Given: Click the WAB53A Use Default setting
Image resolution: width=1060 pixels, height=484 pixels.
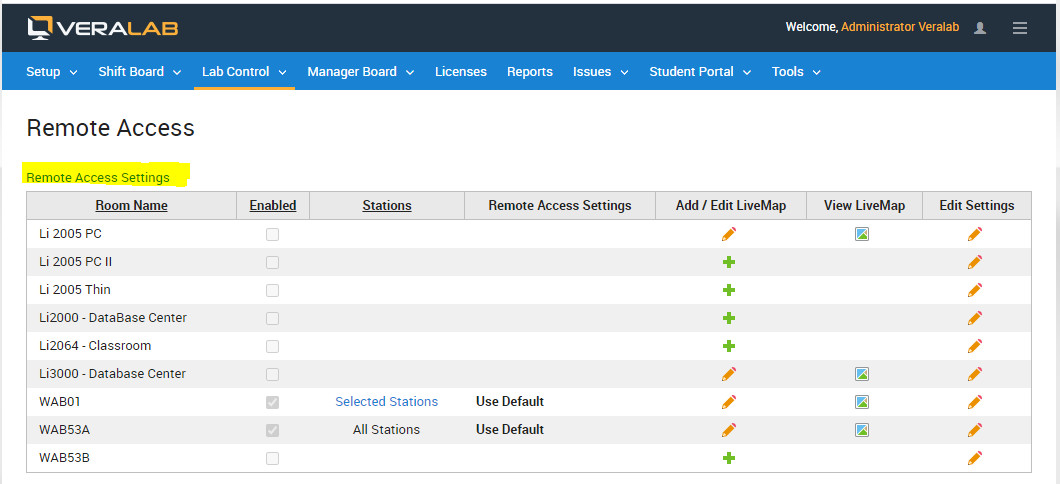Looking at the screenshot, I should [510, 429].
